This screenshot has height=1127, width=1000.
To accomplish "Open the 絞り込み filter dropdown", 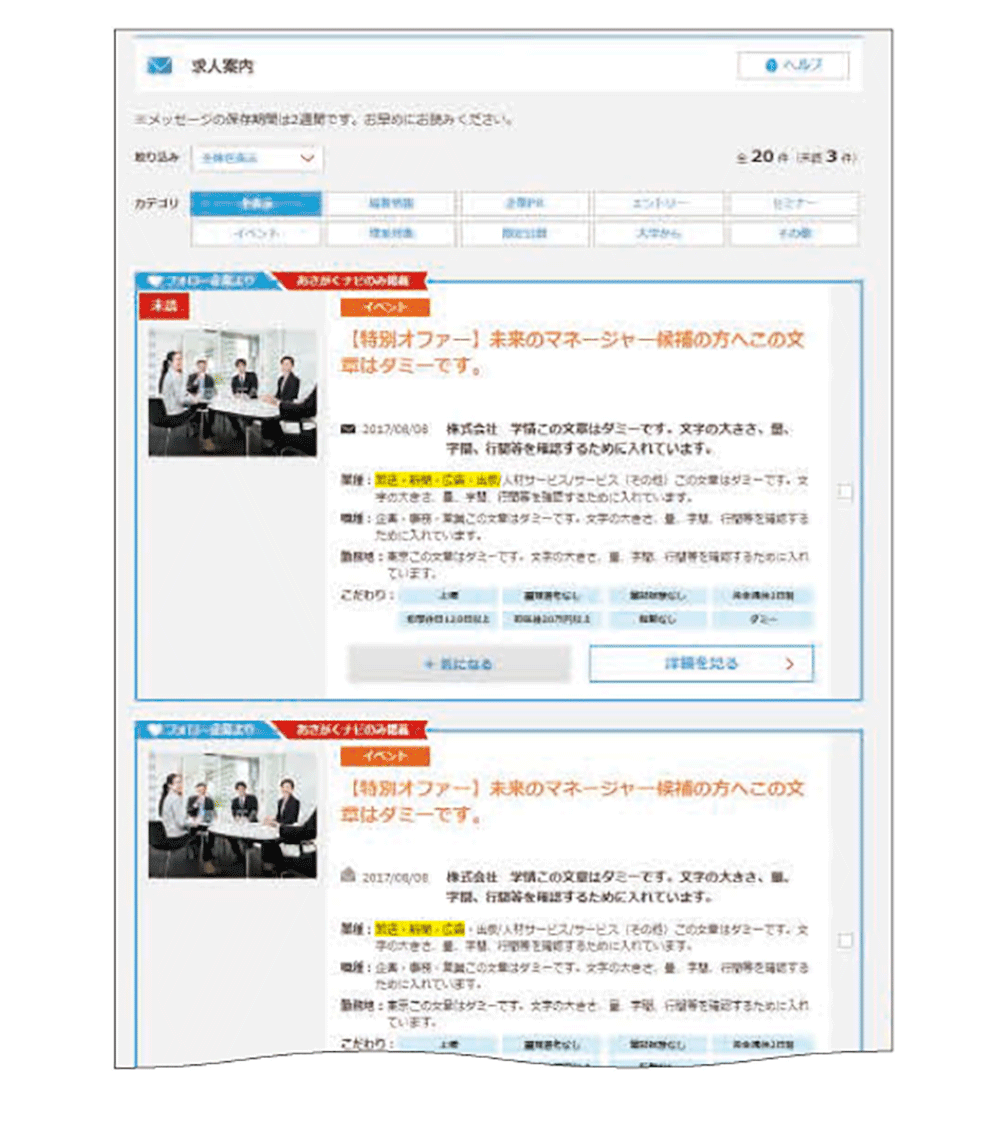I will pyautogui.click(x=257, y=158).
